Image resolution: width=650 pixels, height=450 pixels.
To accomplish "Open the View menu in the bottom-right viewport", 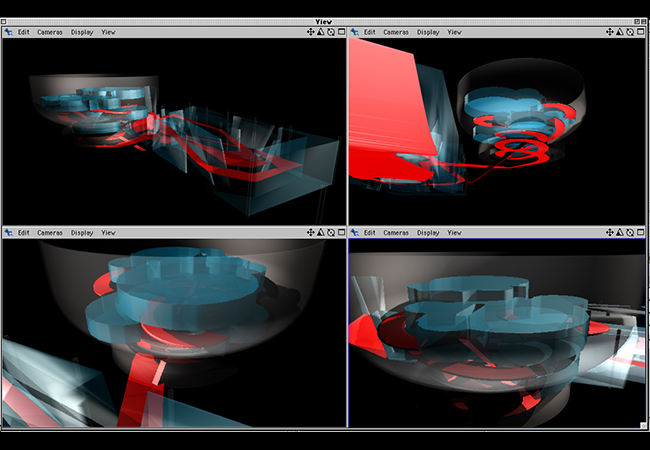I will 454,232.
